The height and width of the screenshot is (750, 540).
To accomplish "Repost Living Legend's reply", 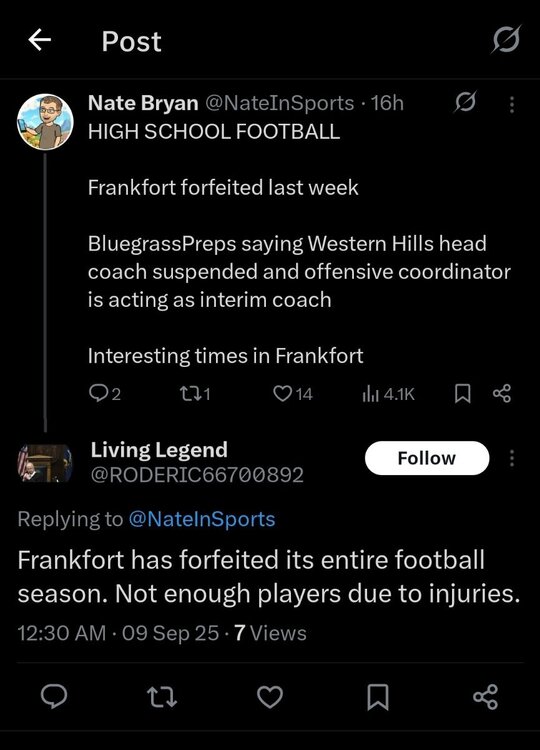I will (162, 697).
